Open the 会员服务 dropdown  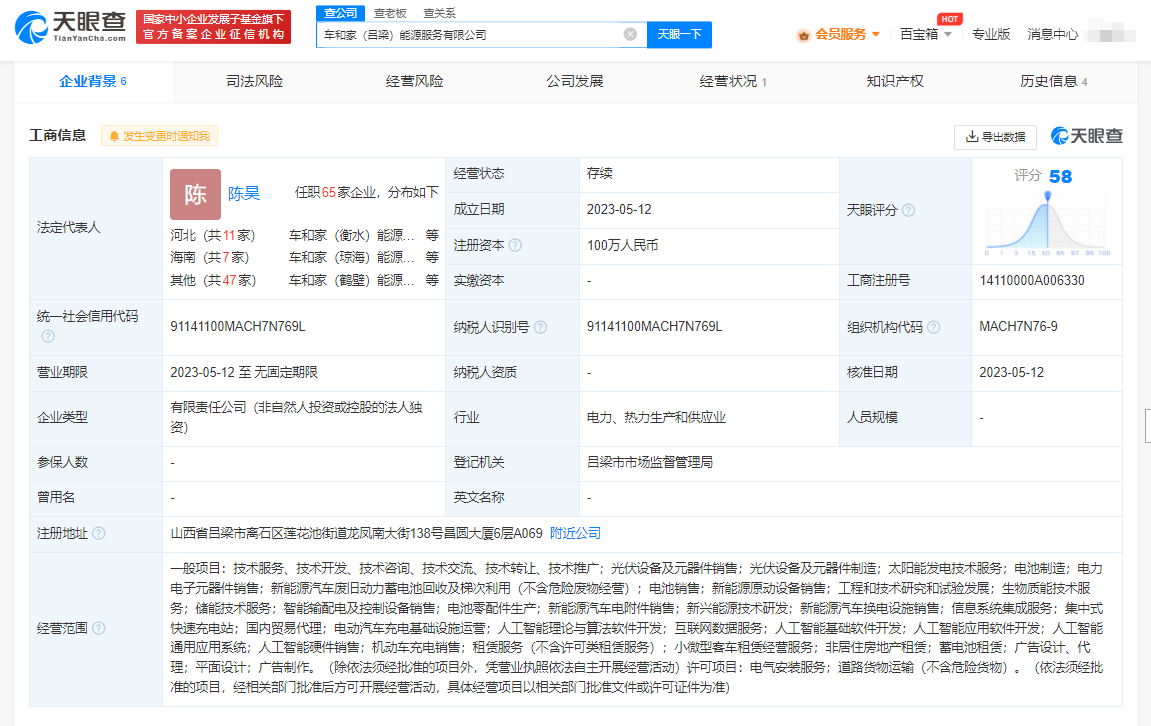[838, 34]
